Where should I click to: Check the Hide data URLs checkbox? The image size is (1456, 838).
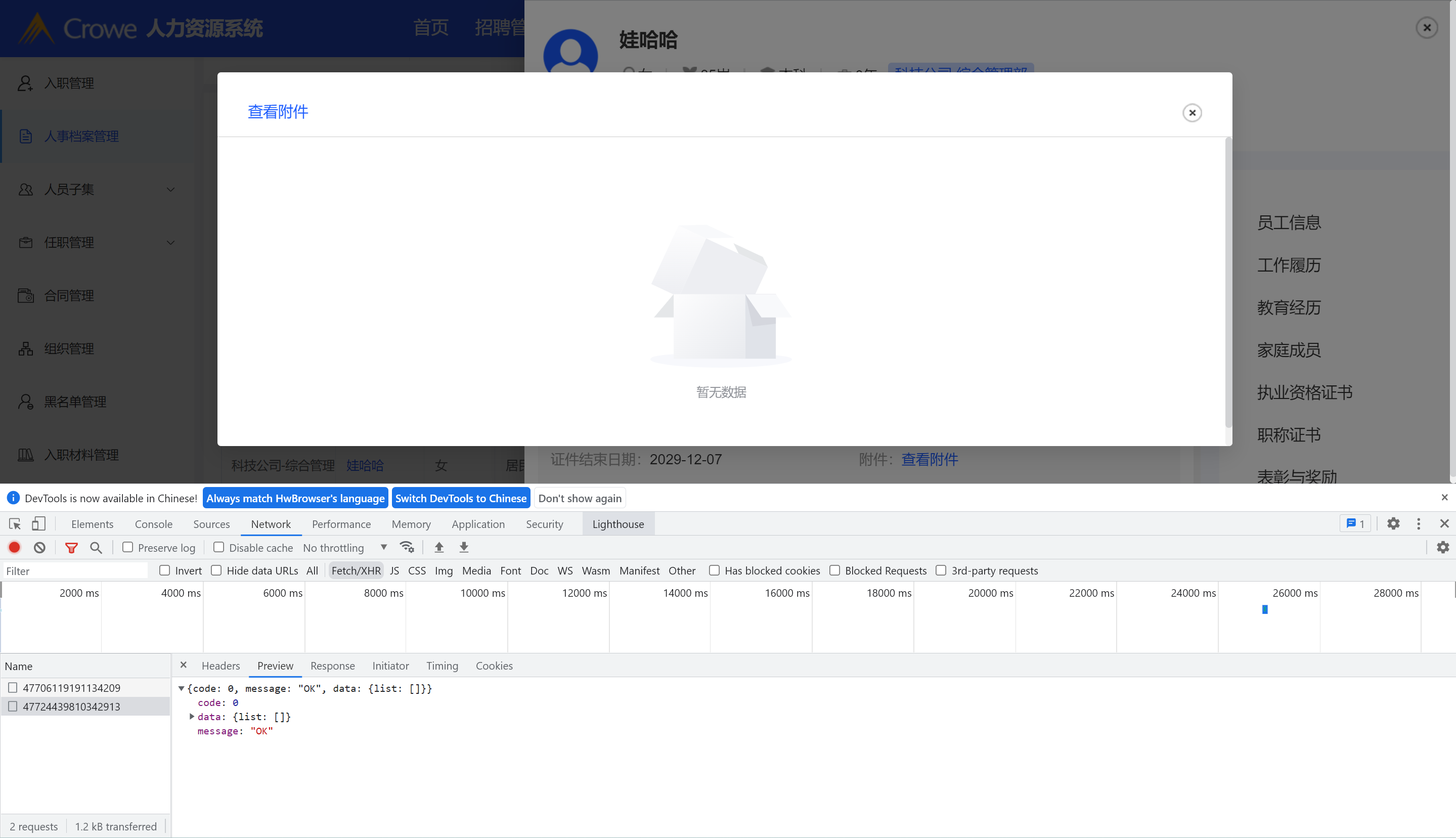click(x=216, y=570)
